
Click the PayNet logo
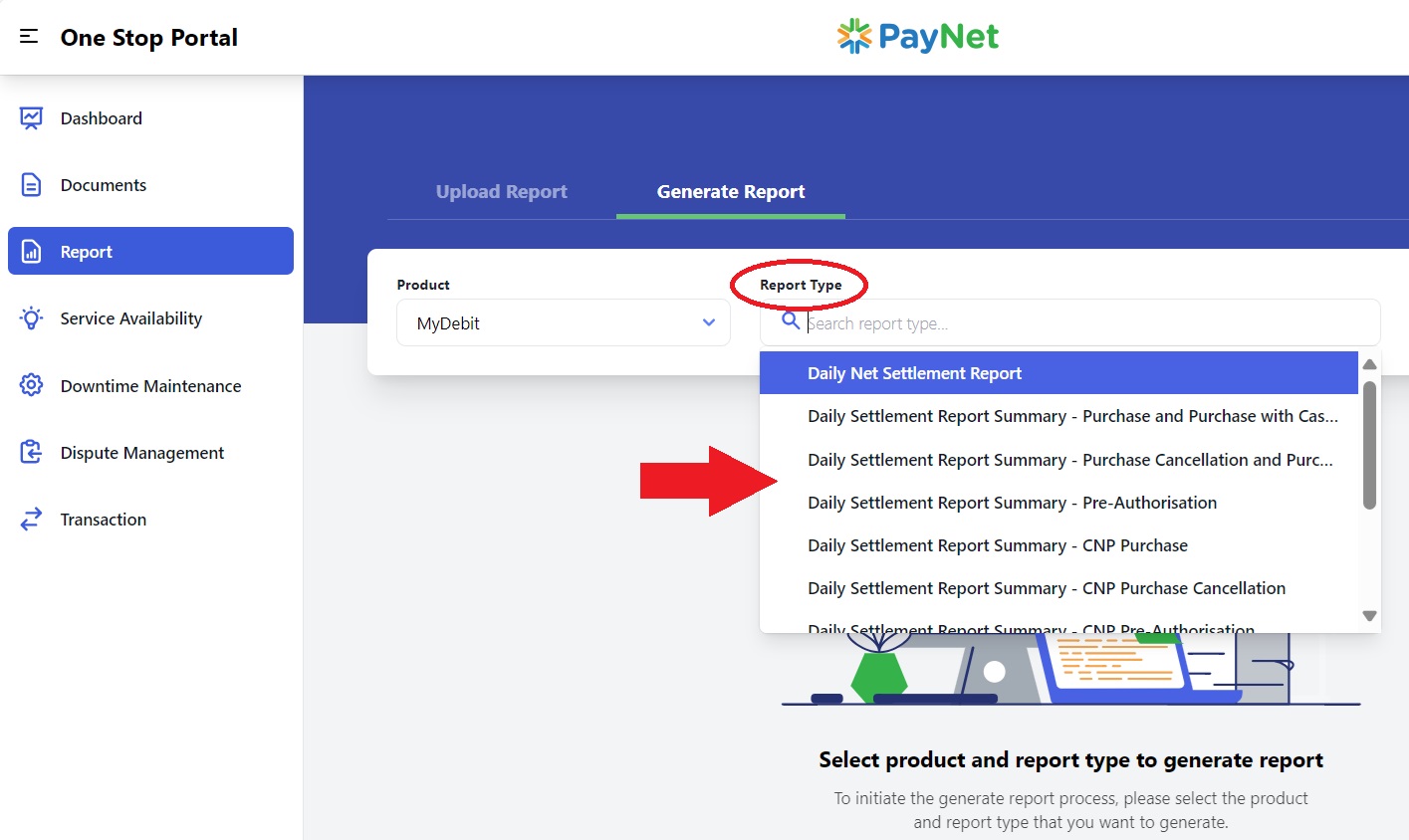pos(917,37)
